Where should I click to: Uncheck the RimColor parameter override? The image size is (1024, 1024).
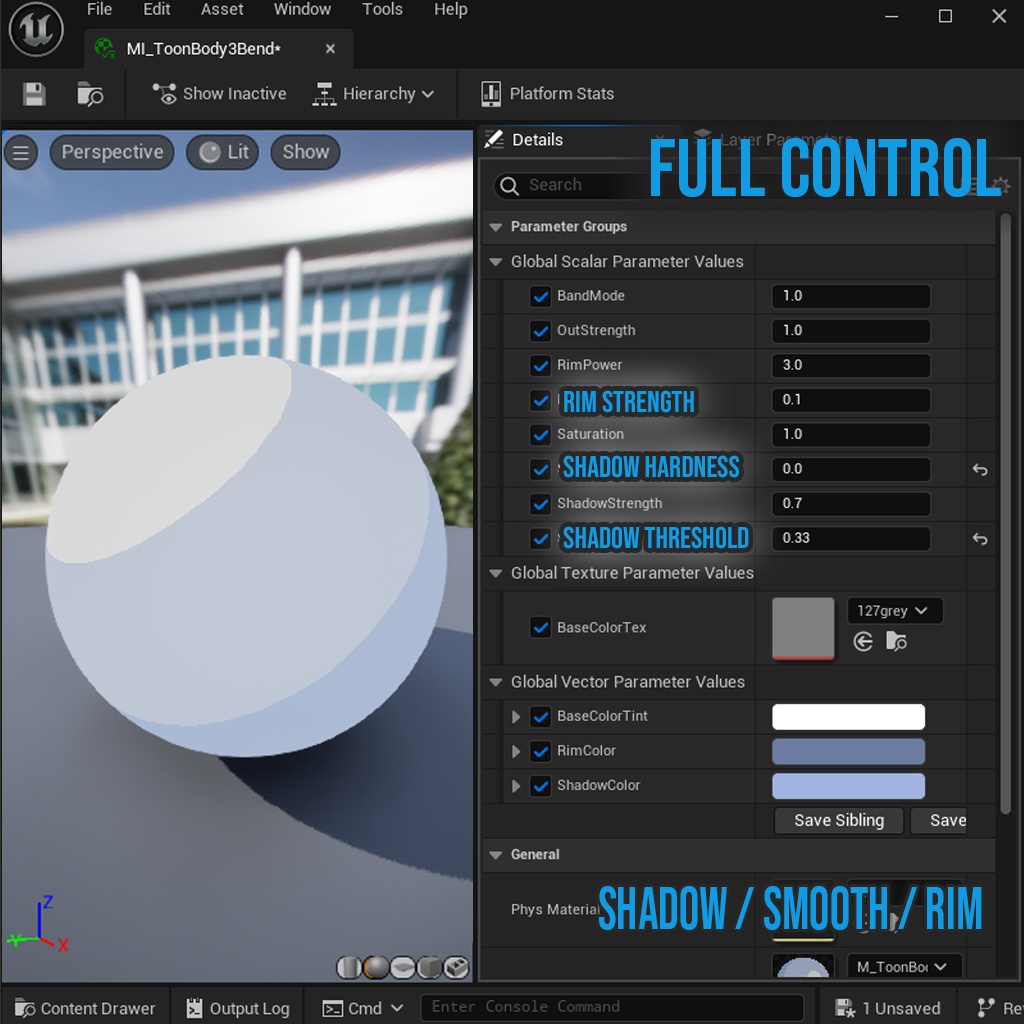[541, 751]
